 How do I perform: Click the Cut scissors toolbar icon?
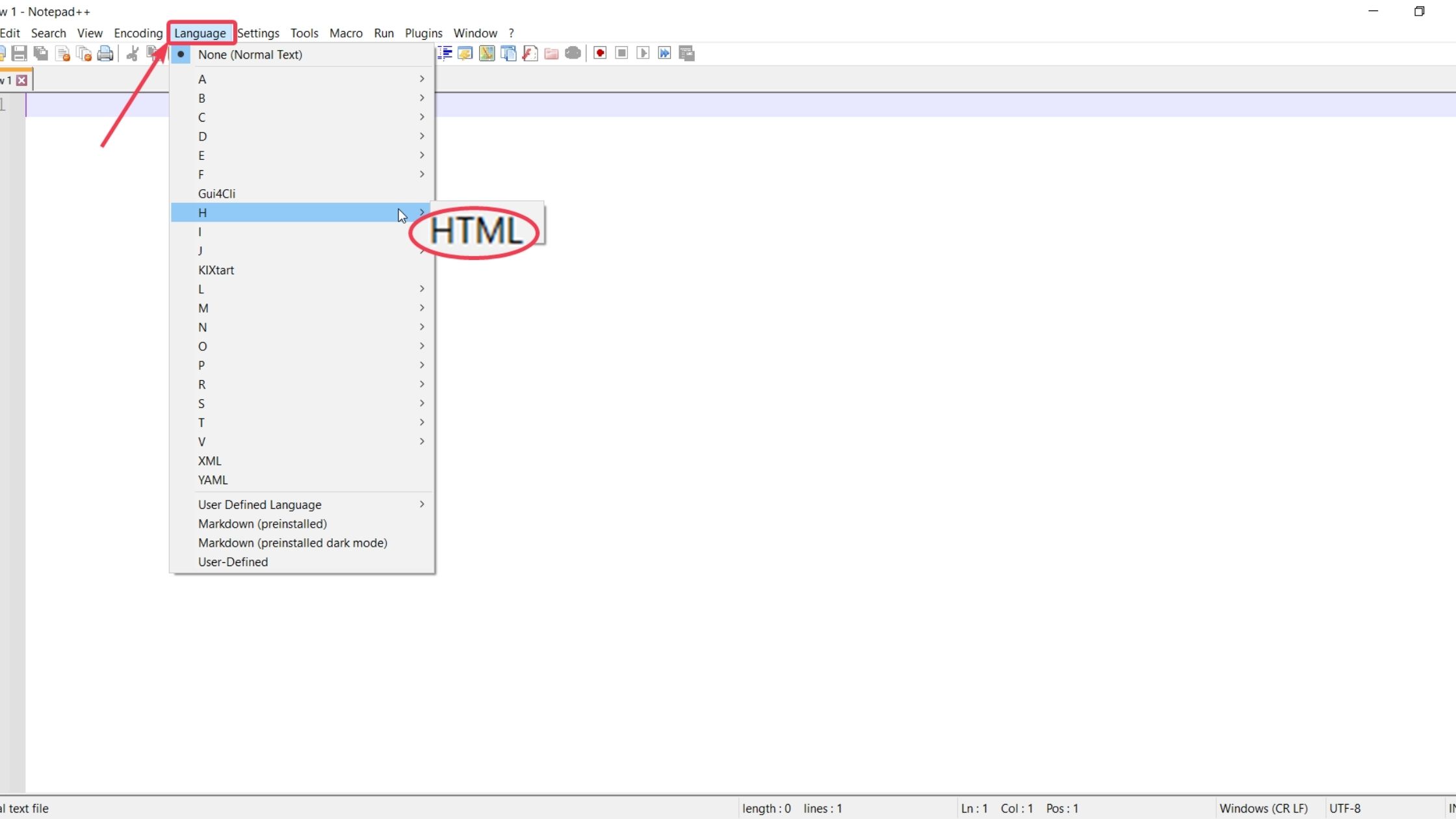click(133, 53)
